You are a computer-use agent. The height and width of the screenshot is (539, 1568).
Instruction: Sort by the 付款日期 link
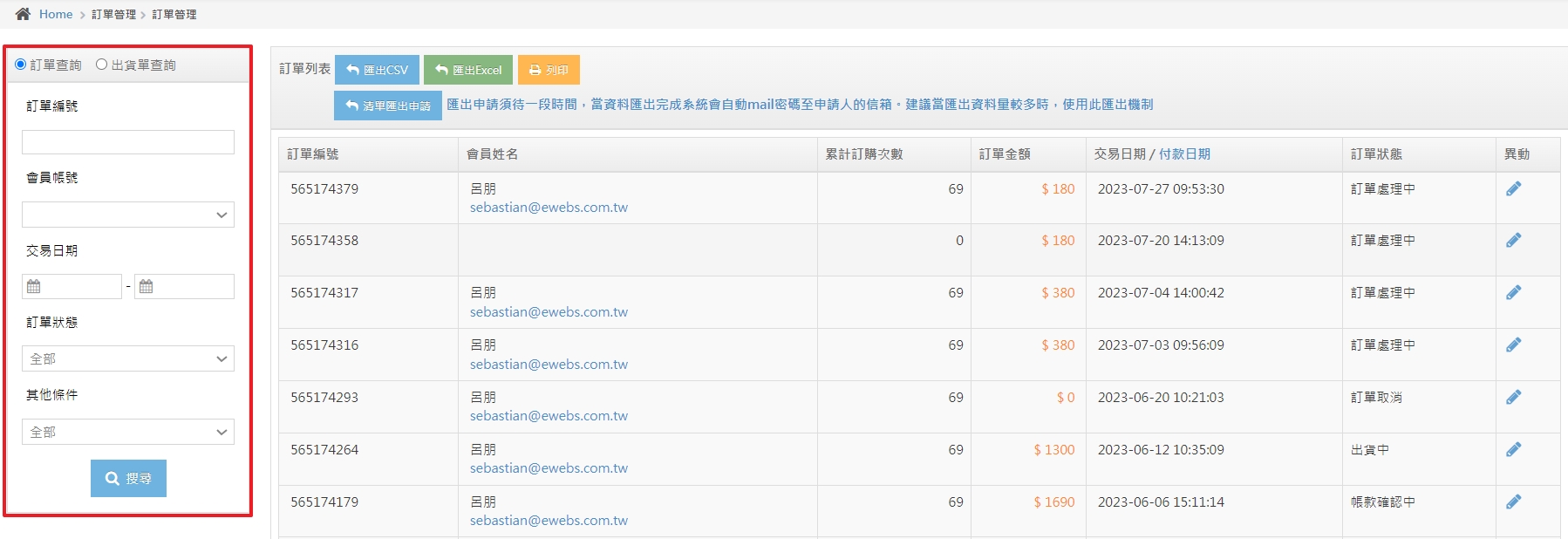(1184, 154)
